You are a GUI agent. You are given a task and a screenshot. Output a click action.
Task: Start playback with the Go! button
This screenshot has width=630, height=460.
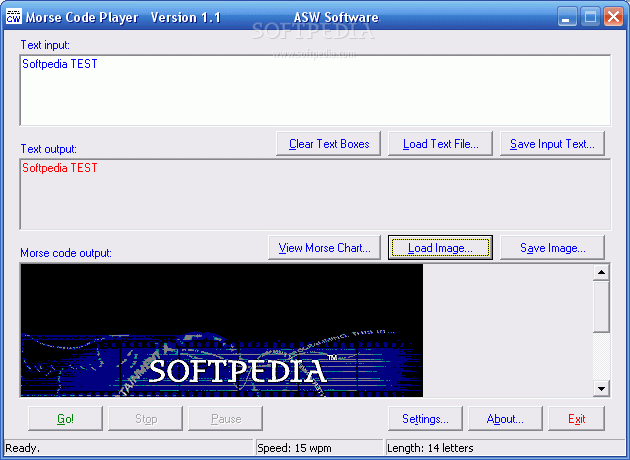pyautogui.click(x=65, y=419)
